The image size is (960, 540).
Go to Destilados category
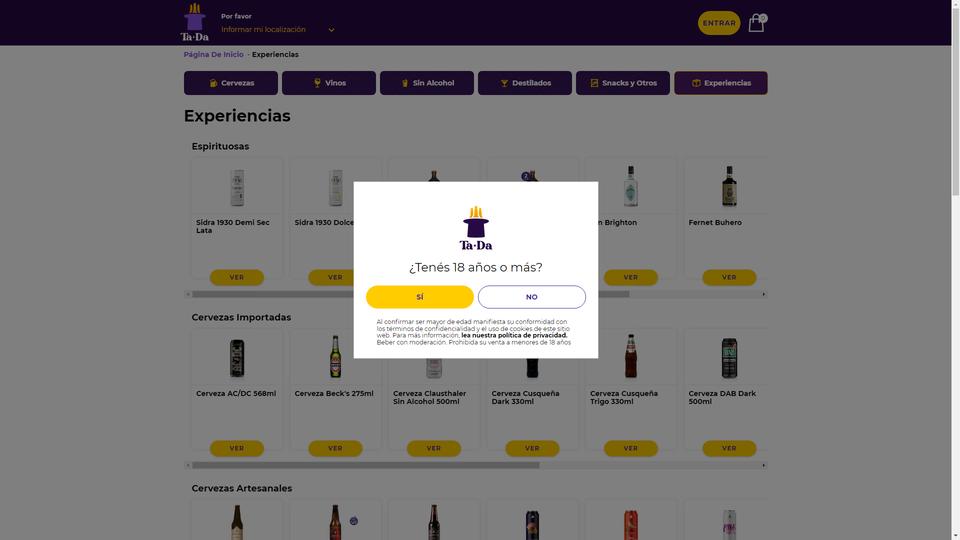525,83
